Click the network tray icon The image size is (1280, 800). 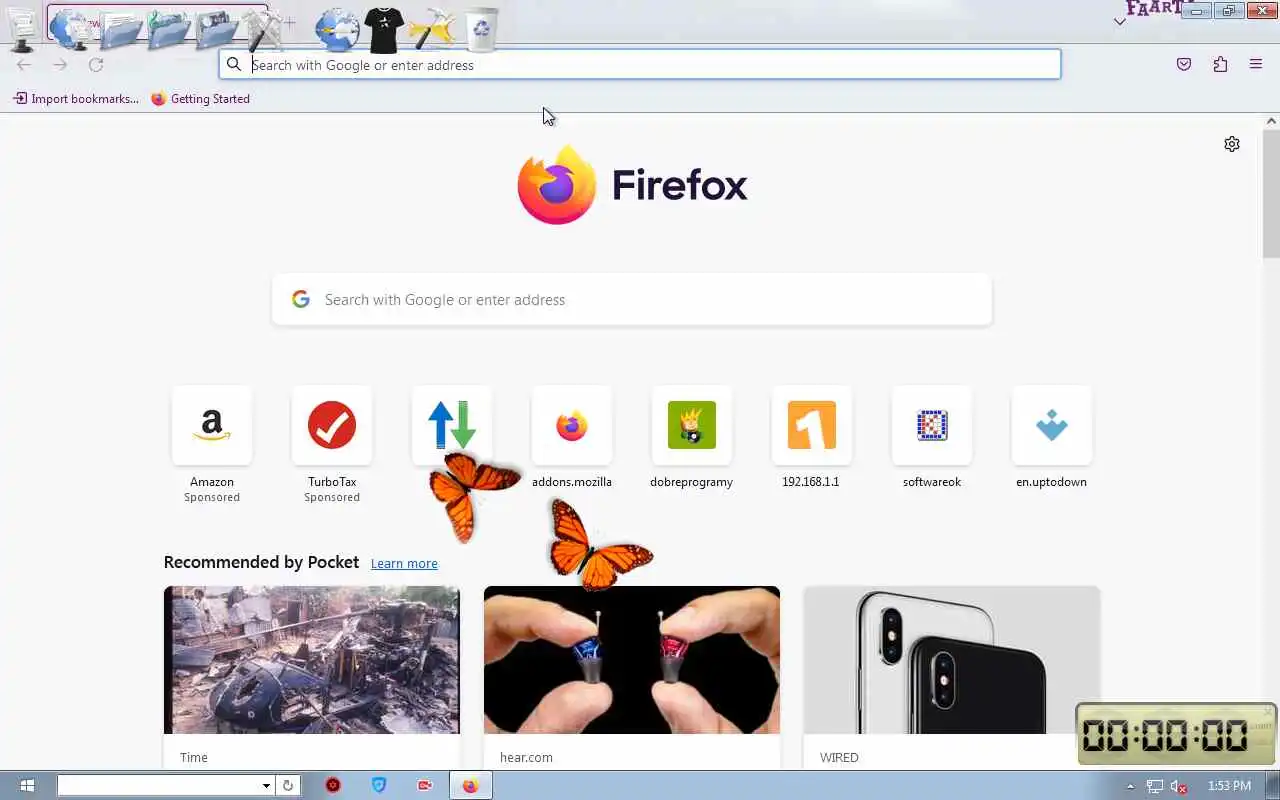click(1155, 786)
